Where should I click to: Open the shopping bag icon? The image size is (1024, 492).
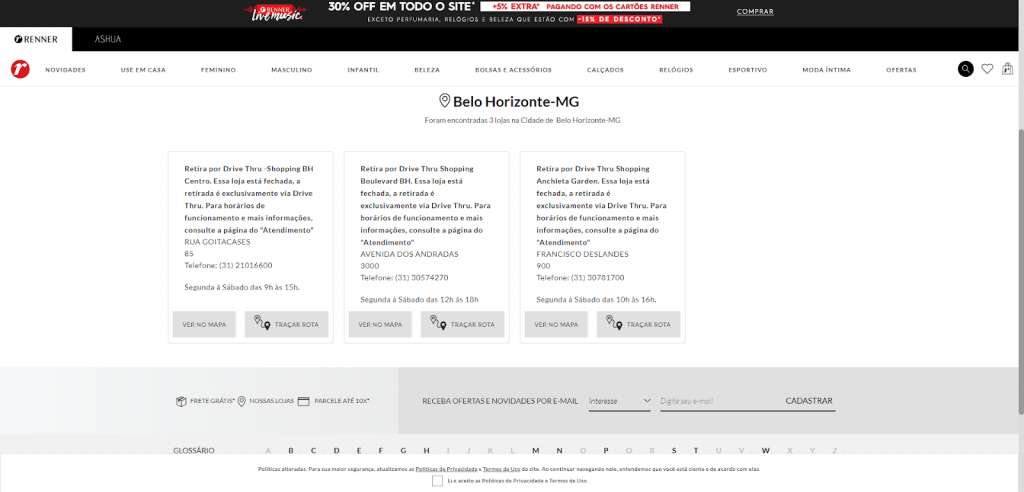coord(1008,69)
